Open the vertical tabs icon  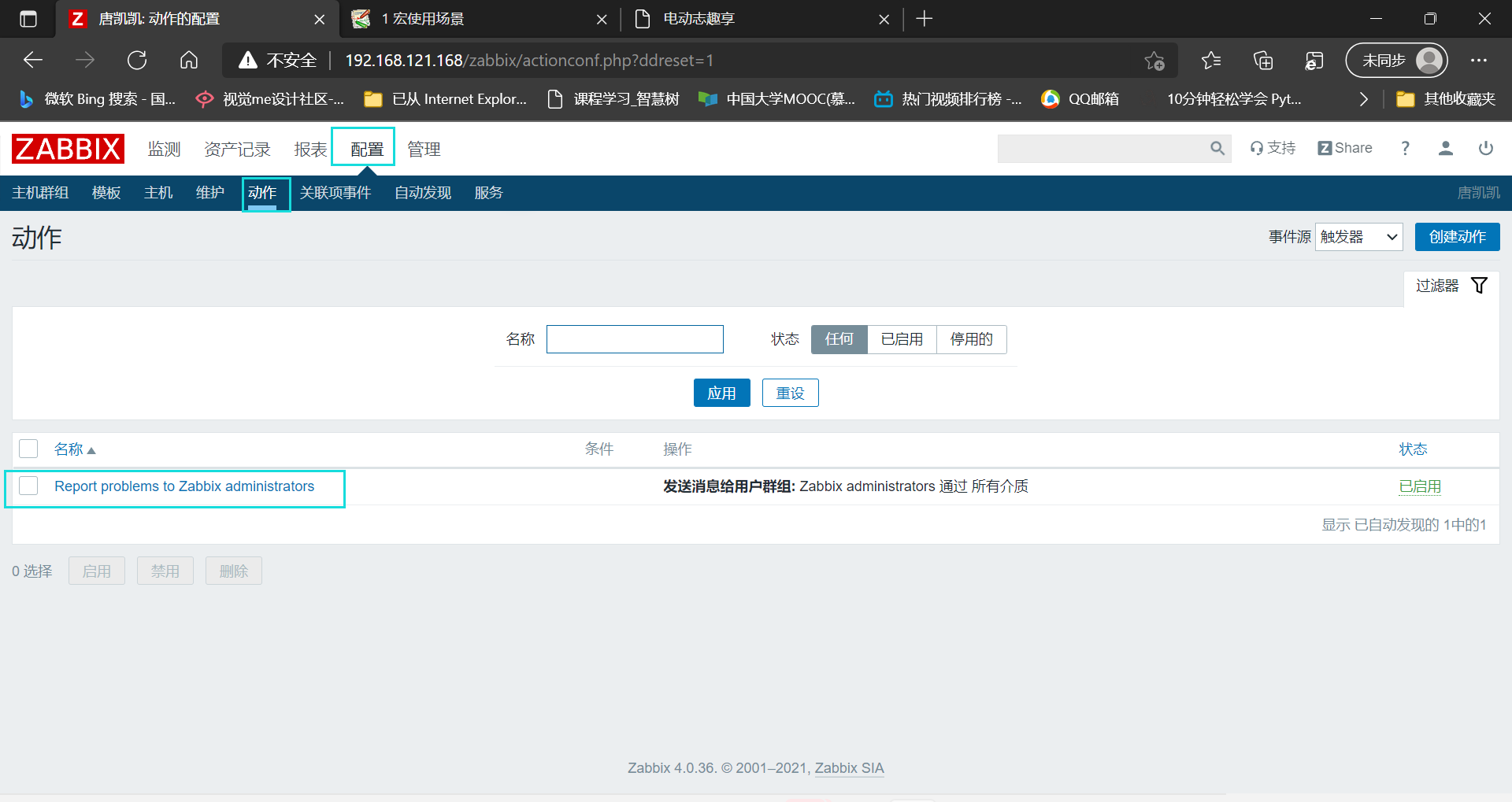coord(28,19)
